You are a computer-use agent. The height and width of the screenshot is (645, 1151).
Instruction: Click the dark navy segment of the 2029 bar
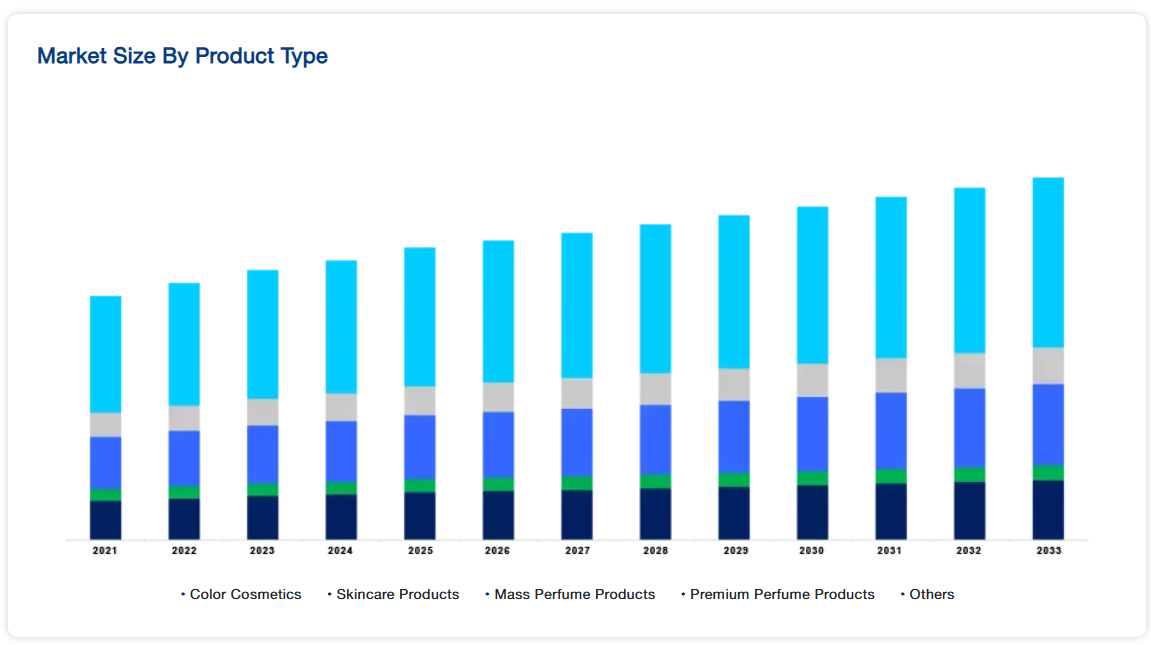tap(734, 513)
